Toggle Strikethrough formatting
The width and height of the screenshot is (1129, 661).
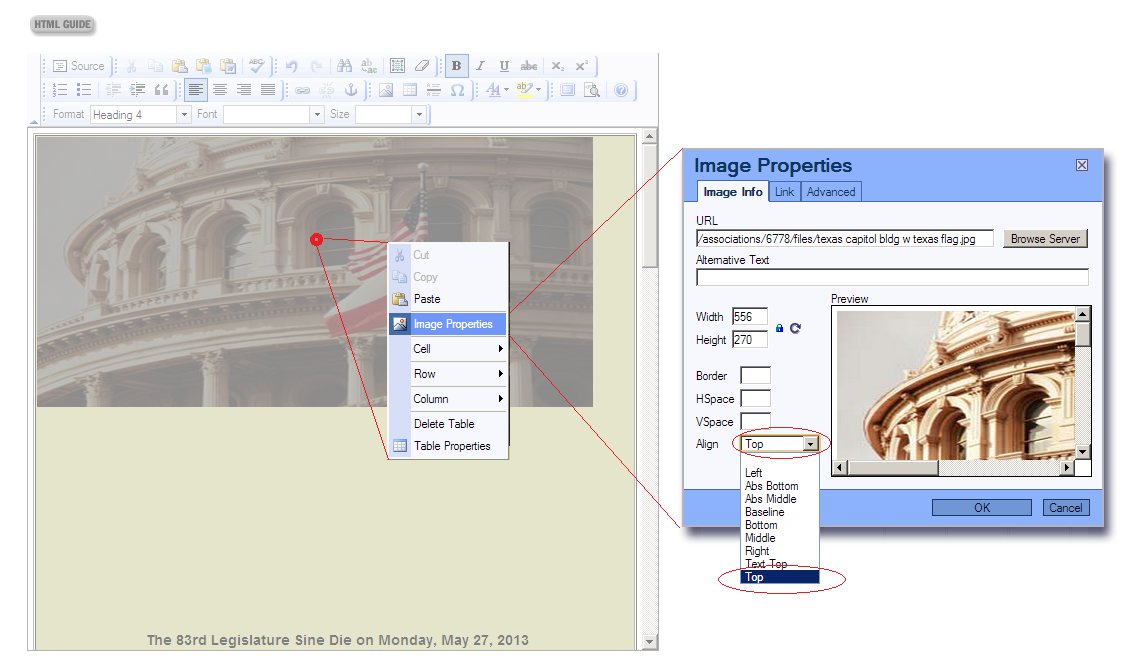tap(528, 66)
